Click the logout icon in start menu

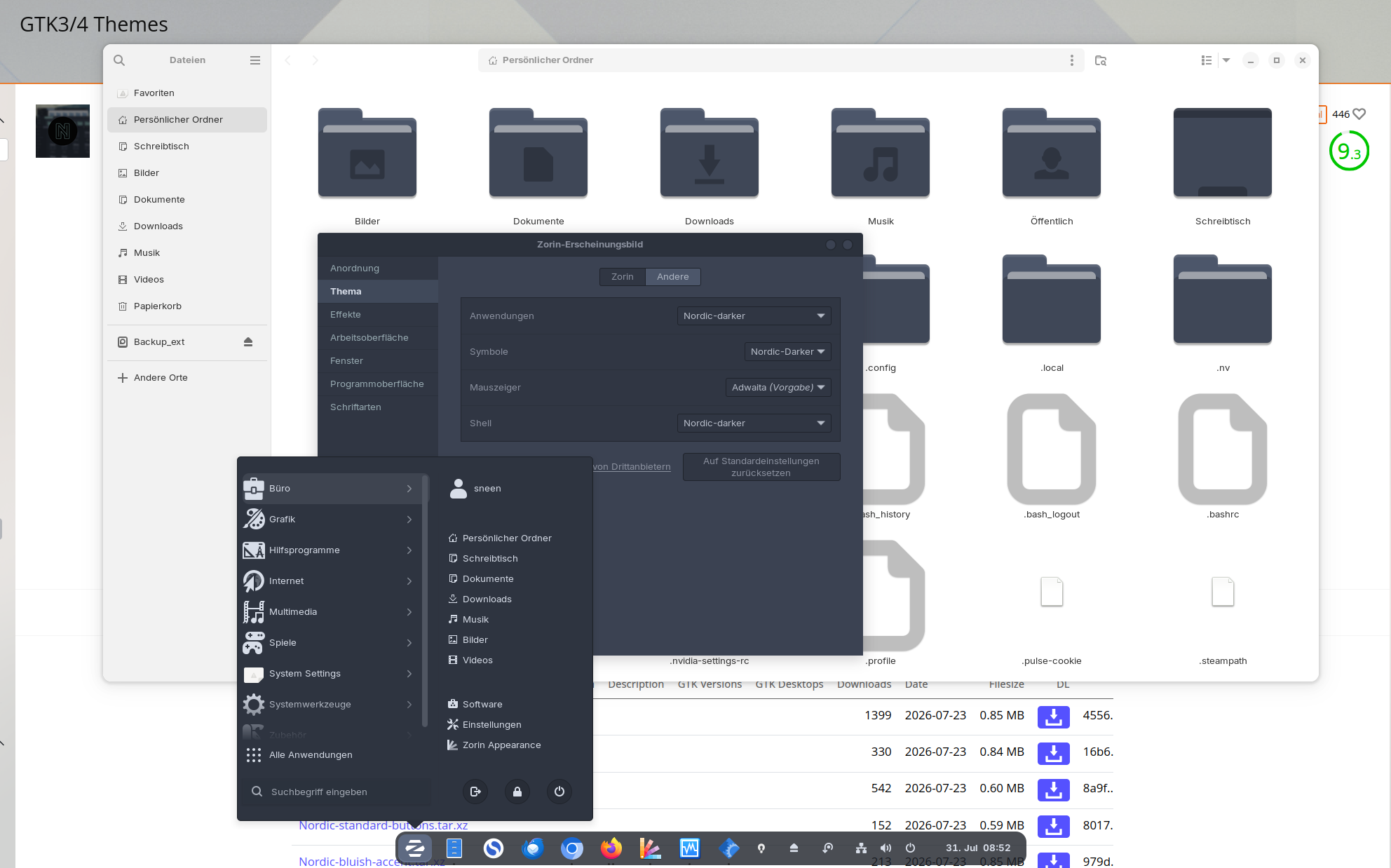[x=475, y=792]
